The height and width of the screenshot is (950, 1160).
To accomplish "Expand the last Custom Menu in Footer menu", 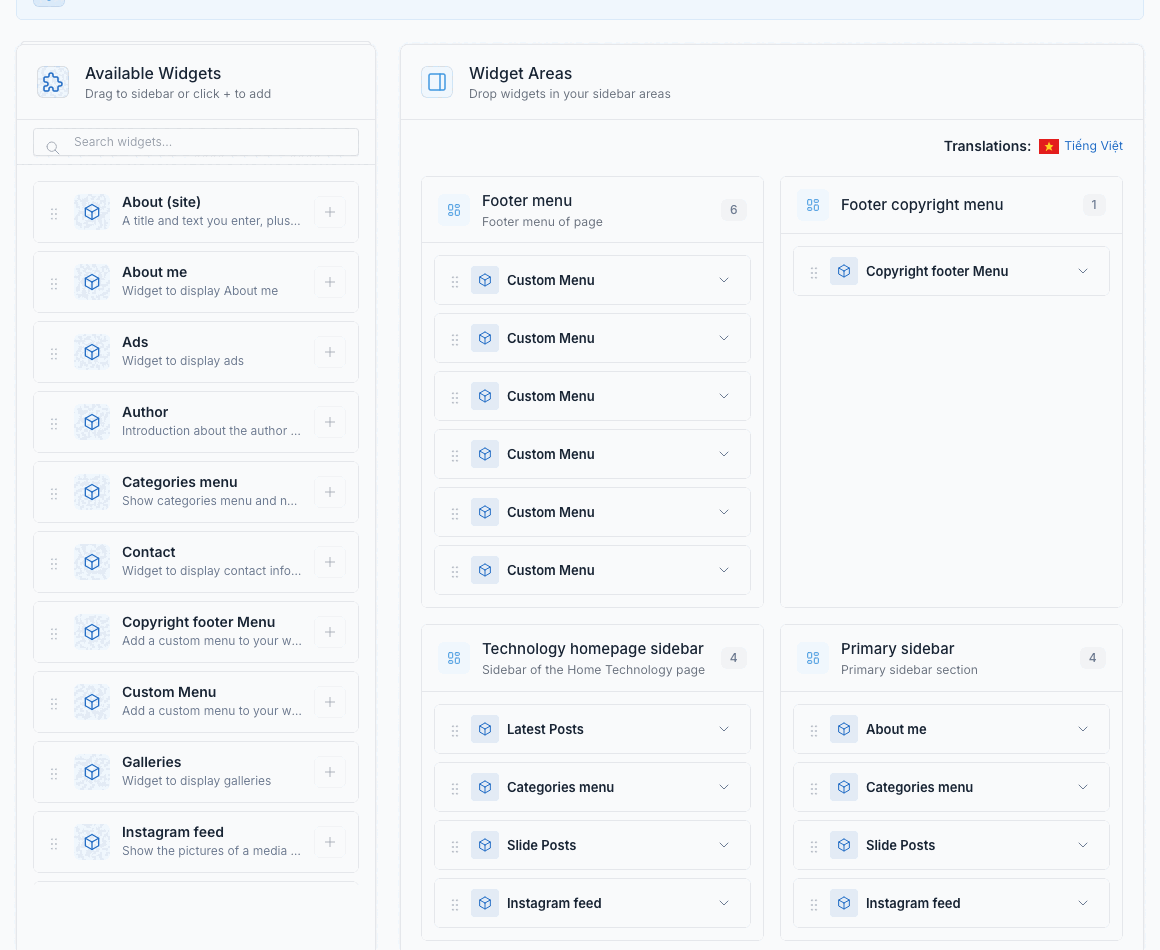I will pyautogui.click(x=724, y=570).
